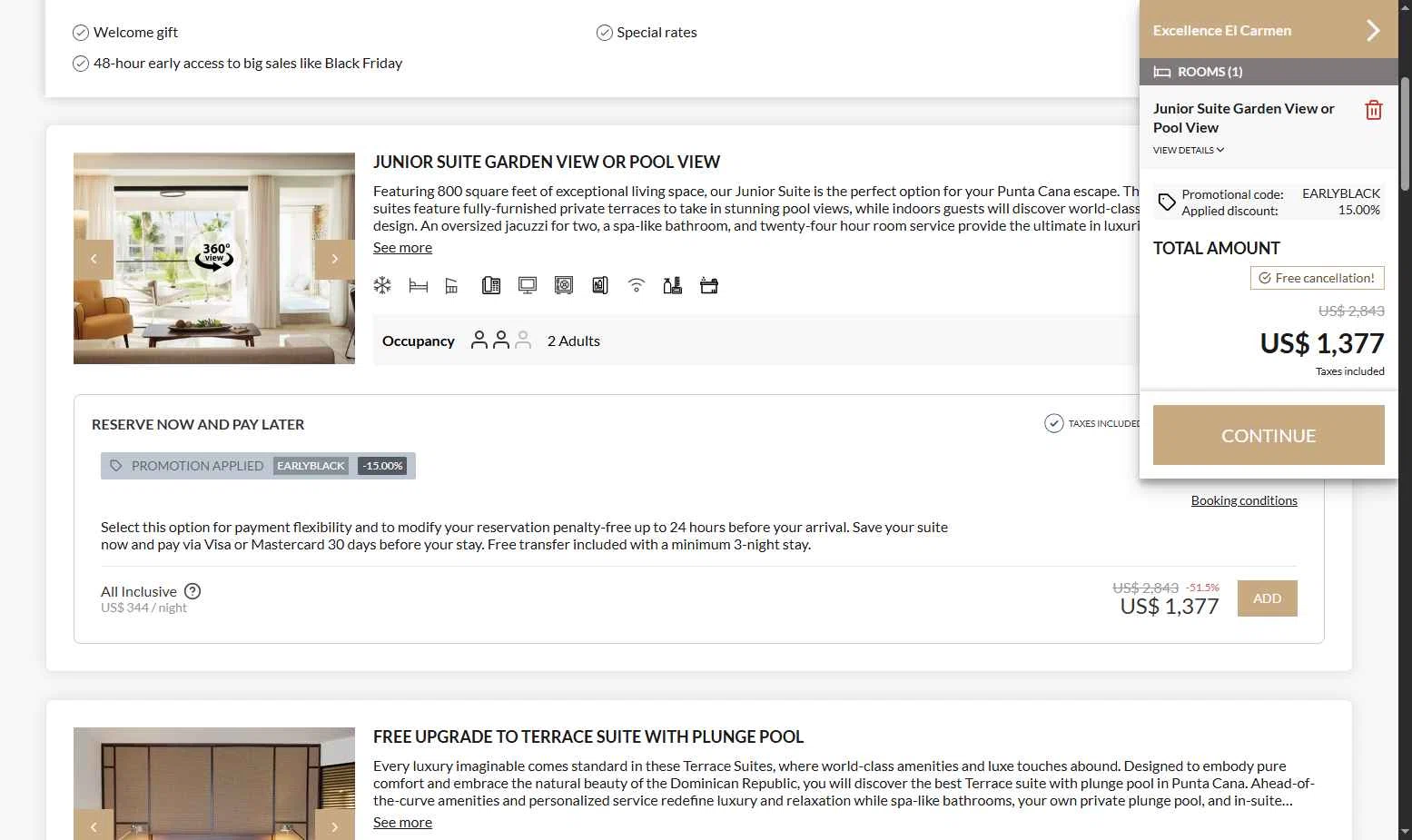Viewport: 1412px width, 840px height.
Task: Click the 2 Adults occupancy text
Action: pos(574,341)
